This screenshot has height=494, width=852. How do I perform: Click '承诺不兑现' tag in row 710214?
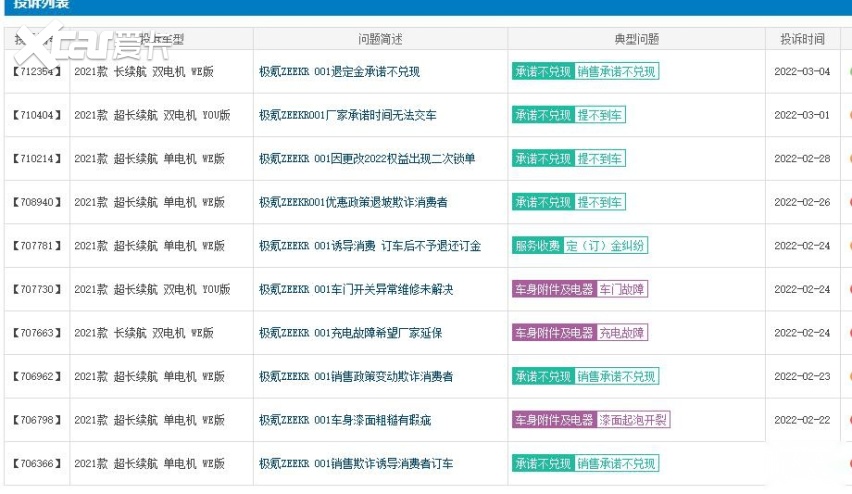click(x=543, y=159)
